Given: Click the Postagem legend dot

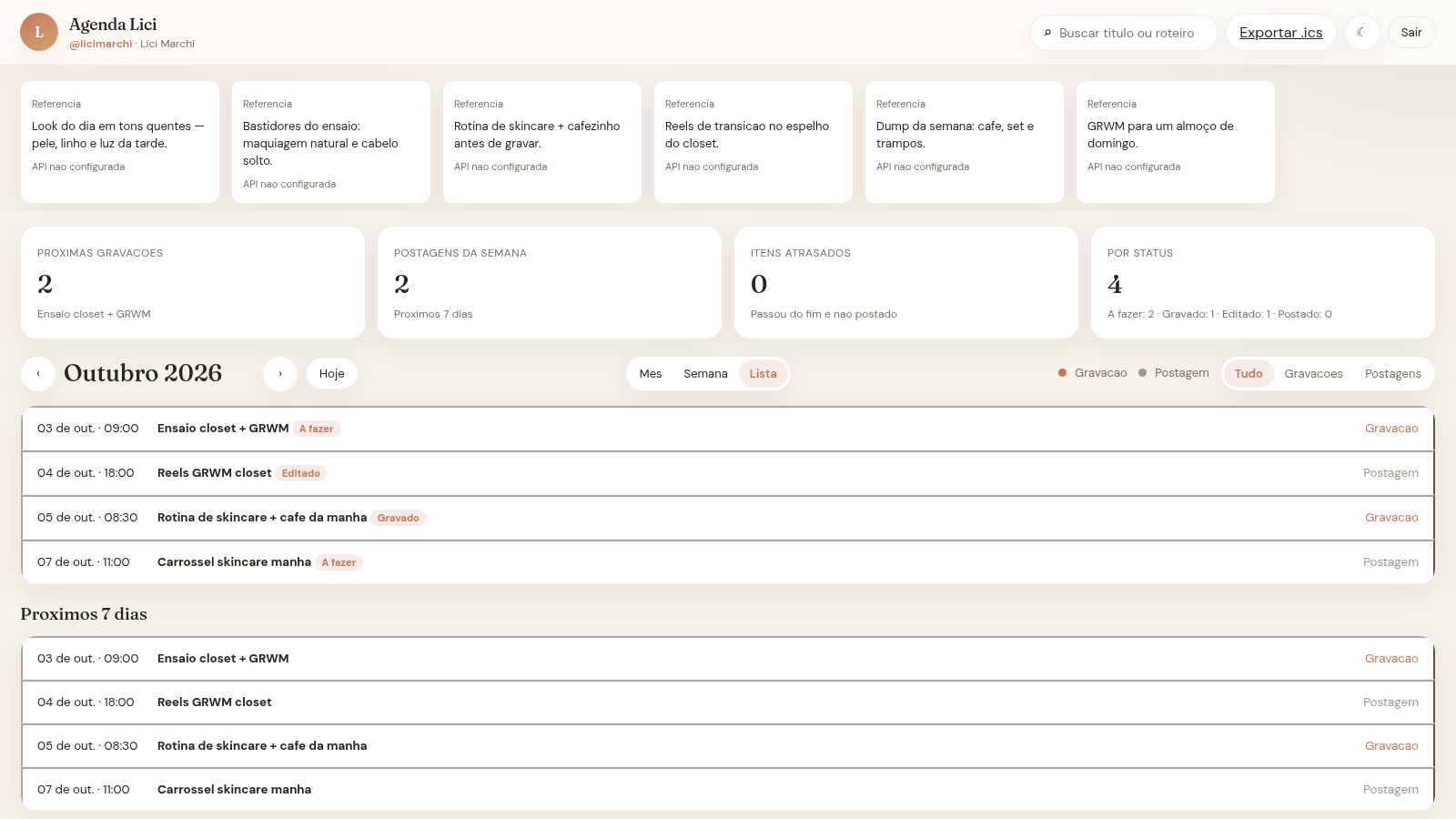Looking at the screenshot, I should coord(1142,373).
